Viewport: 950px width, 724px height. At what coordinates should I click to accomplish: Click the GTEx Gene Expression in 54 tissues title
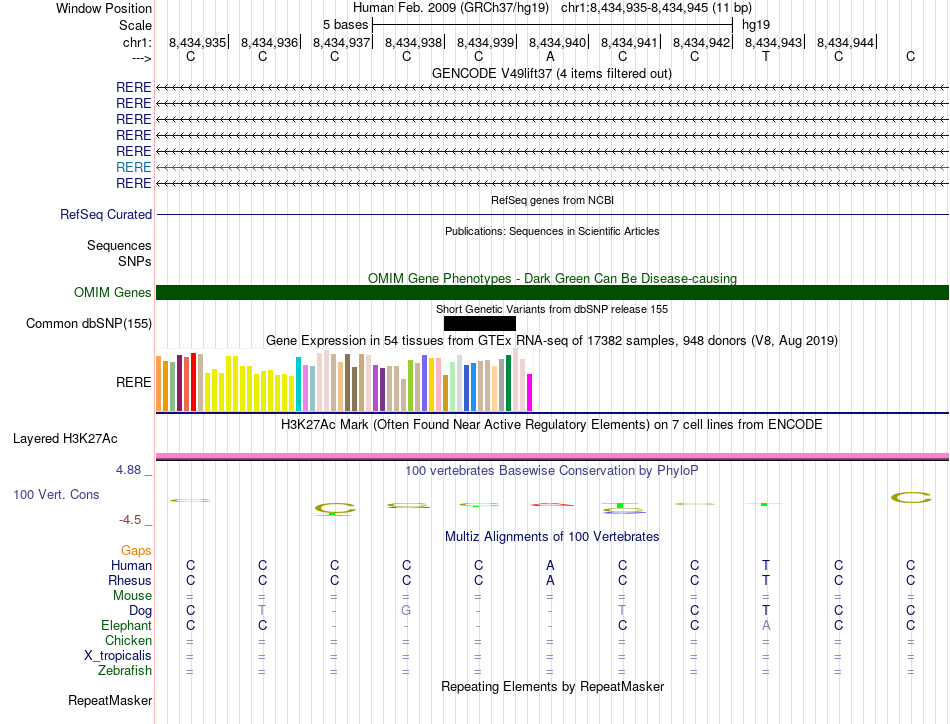[552, 340]
